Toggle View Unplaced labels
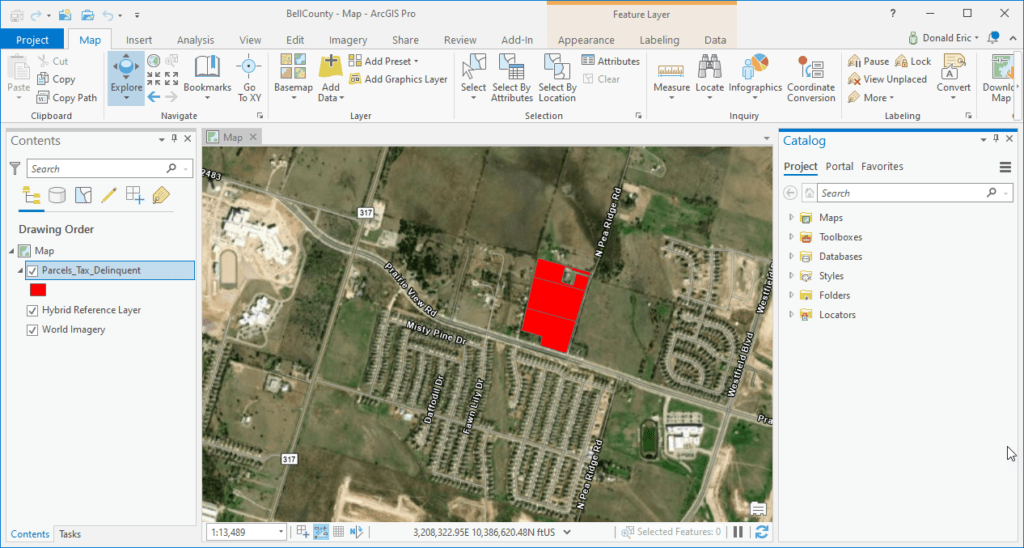 (x=887, y=79)
